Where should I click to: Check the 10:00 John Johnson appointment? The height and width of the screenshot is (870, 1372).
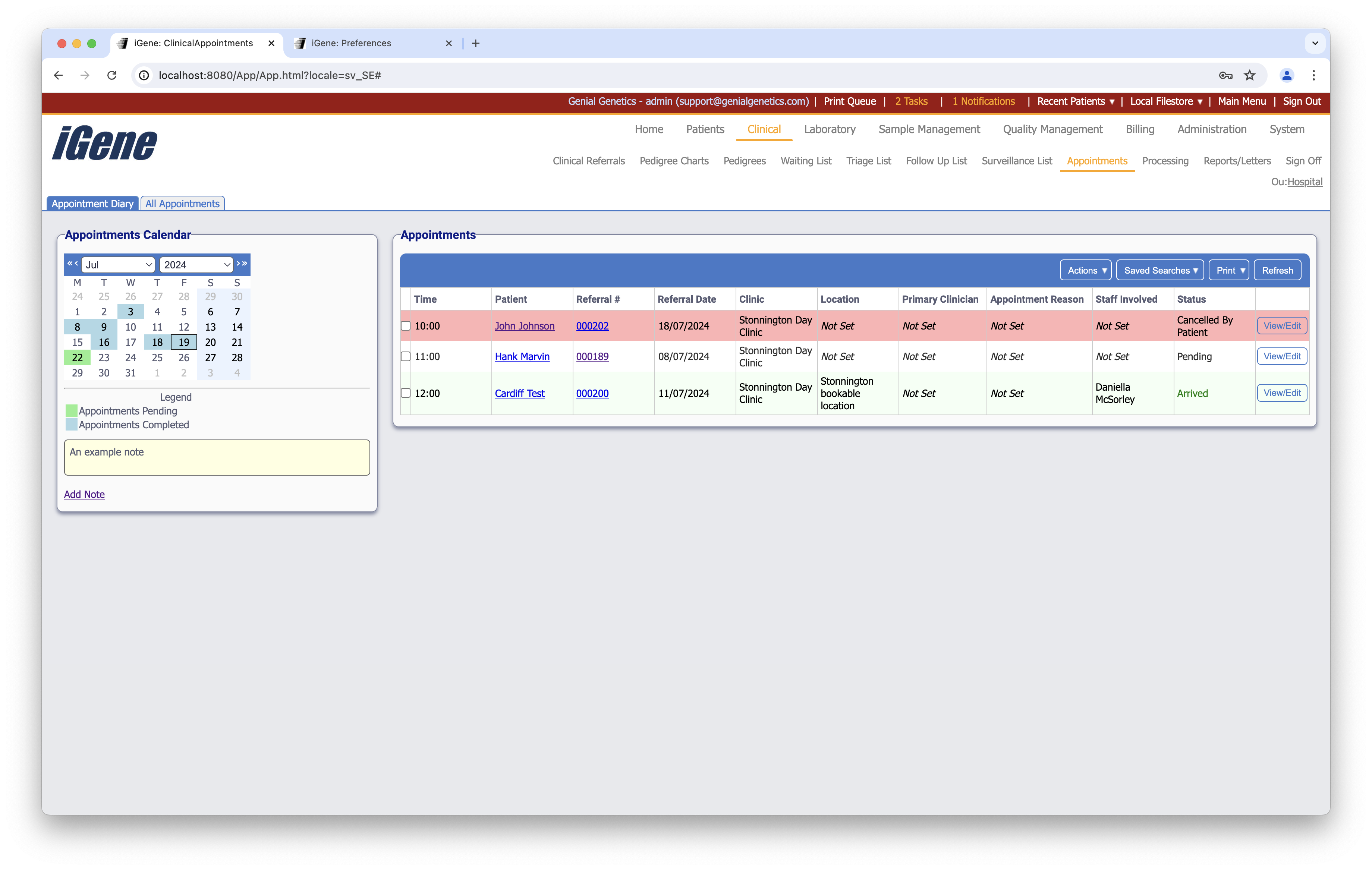pos(406,326)
